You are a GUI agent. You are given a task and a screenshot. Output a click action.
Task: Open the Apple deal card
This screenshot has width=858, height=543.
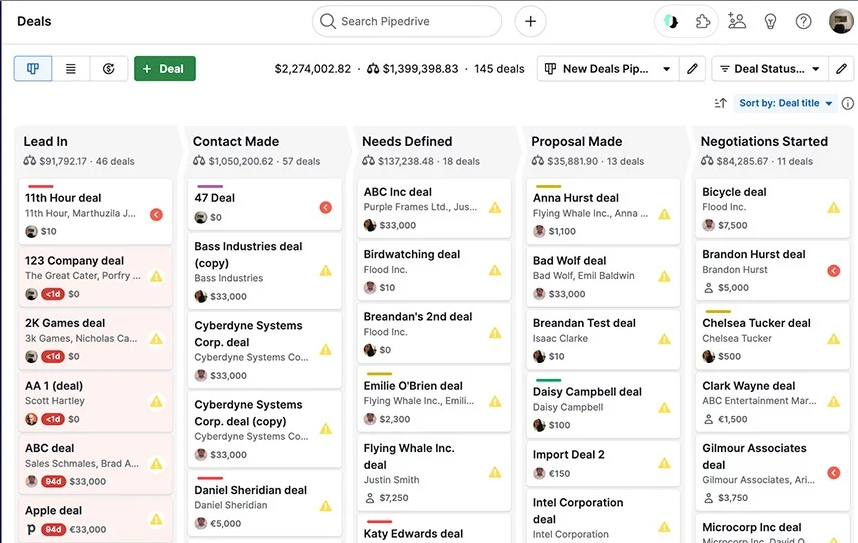point(95,520)
